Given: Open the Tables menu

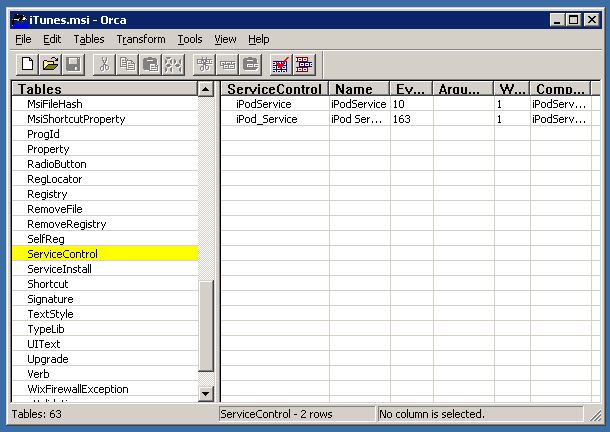Looking at the screenshot, I should 89,39.
